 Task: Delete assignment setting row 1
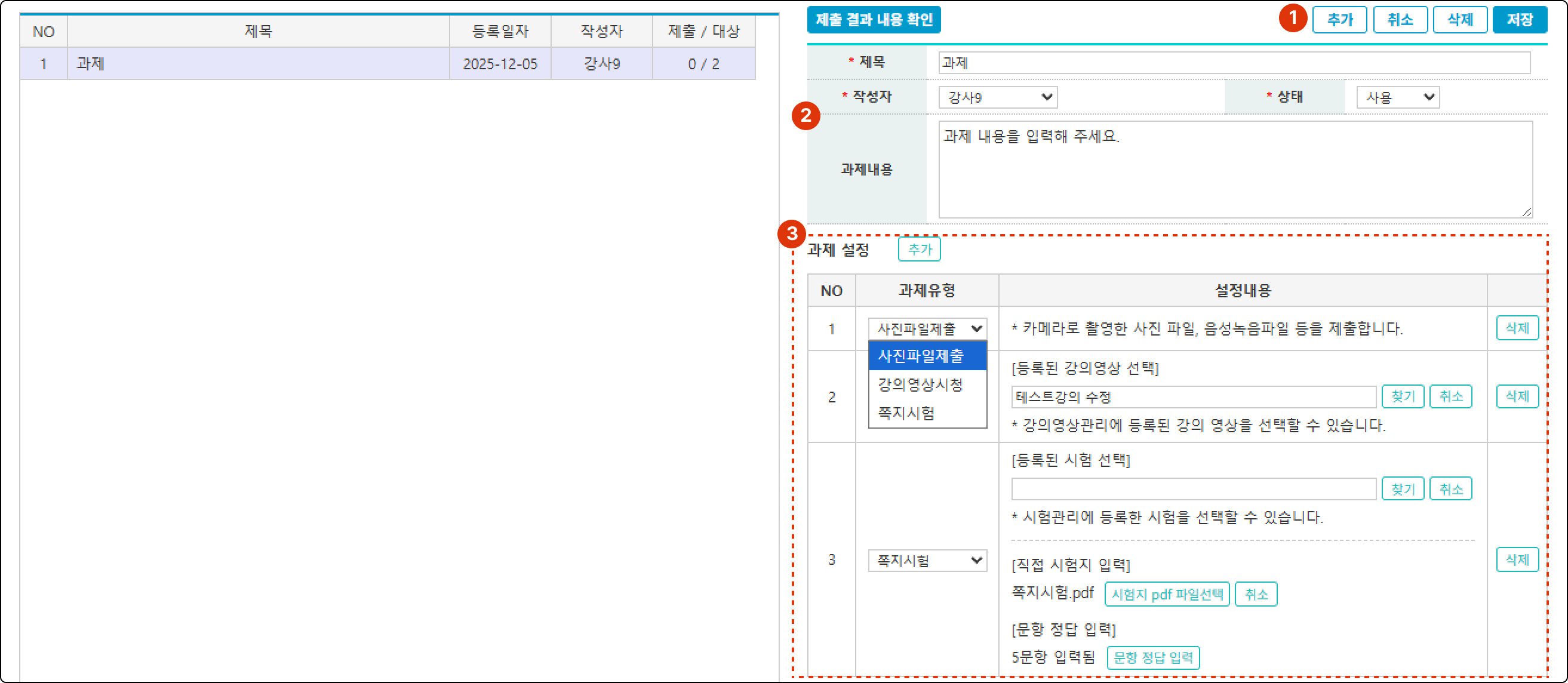click(x=1517, y=329)
